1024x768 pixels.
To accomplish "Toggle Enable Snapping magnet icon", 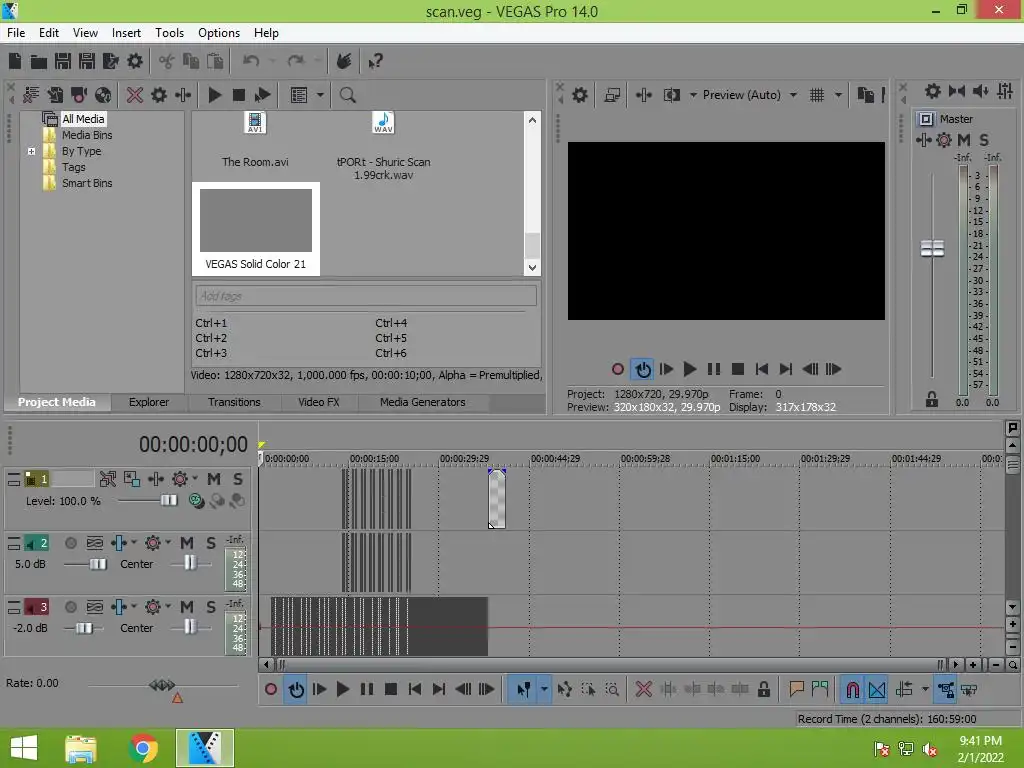I will click(852, 690).
